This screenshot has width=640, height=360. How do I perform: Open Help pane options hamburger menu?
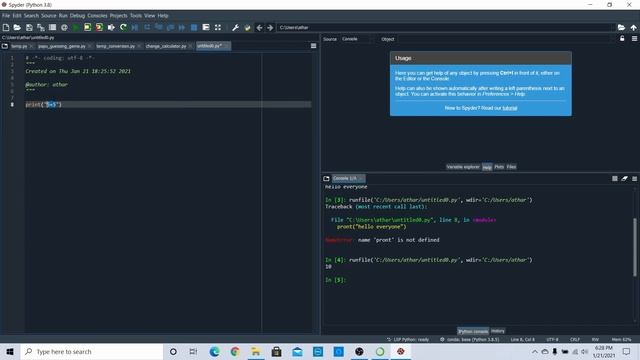click(x=634, y=39)
